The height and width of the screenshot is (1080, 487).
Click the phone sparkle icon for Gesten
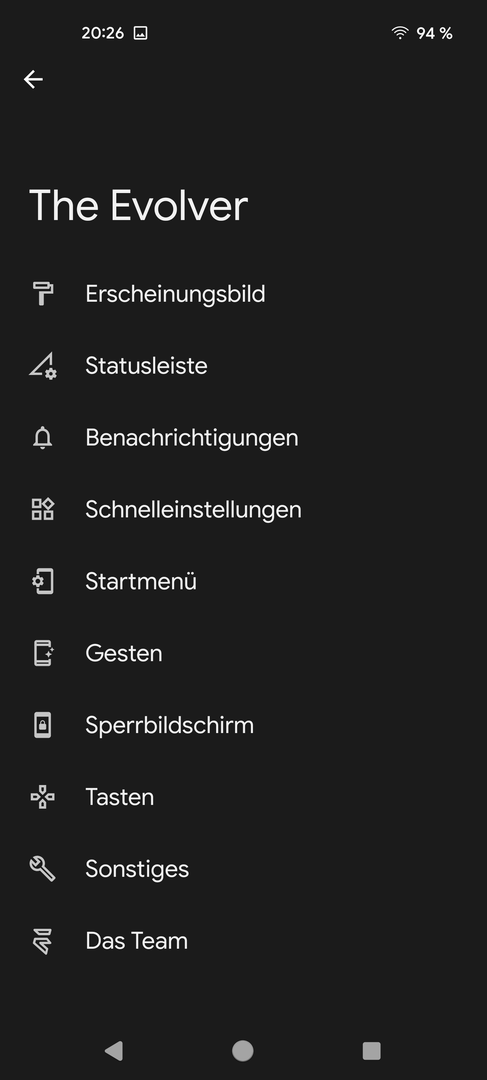[x=43, y=653]
